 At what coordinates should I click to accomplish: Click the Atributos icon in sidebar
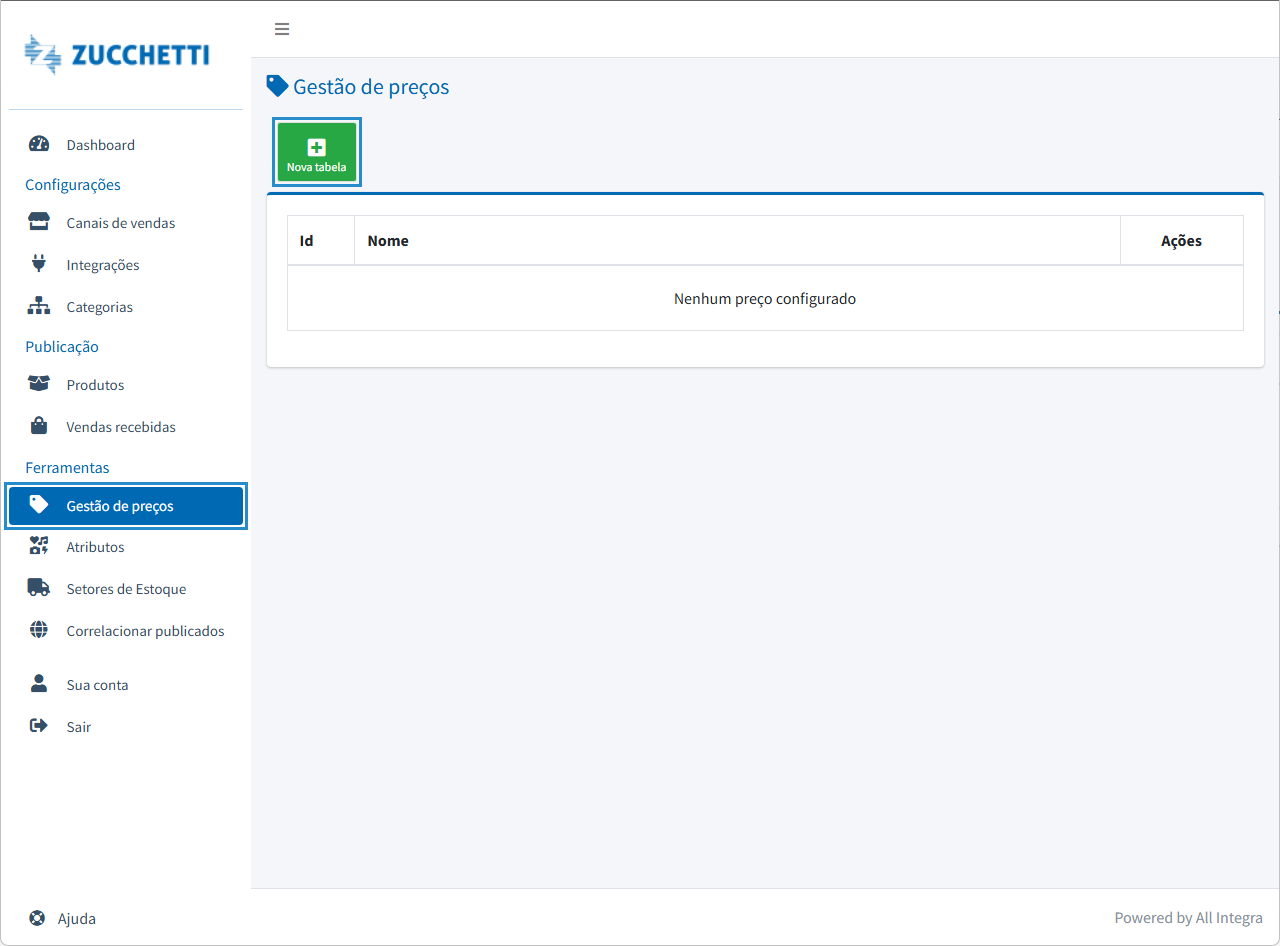pos(39,546)
